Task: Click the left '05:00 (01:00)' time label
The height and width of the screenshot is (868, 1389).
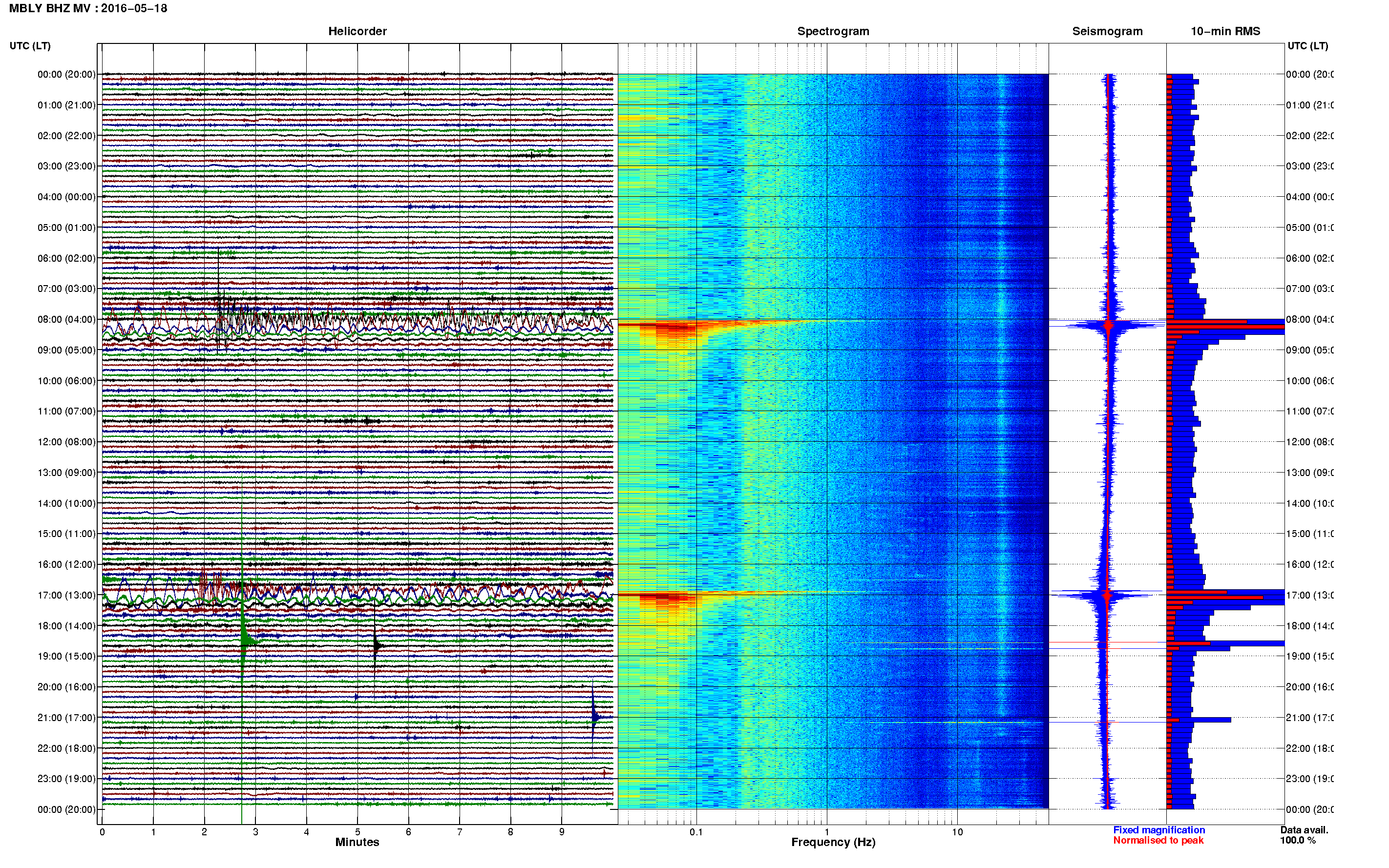Action: pyautogui.click(x=66, y=228)
